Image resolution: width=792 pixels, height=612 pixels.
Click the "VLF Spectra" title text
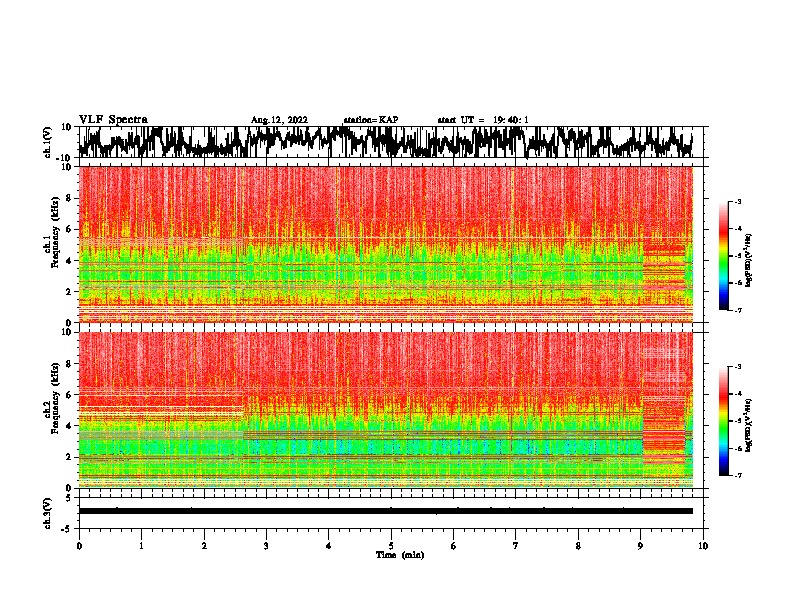click(113, 120)
